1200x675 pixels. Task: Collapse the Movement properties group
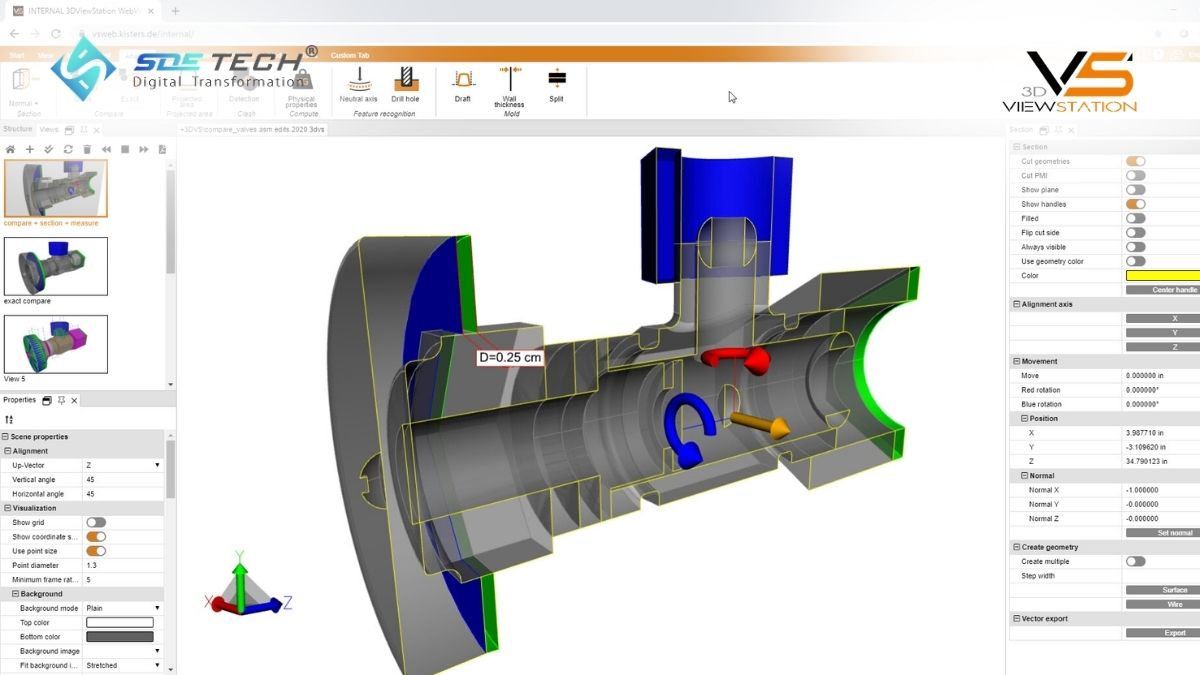pos(1015,361)
